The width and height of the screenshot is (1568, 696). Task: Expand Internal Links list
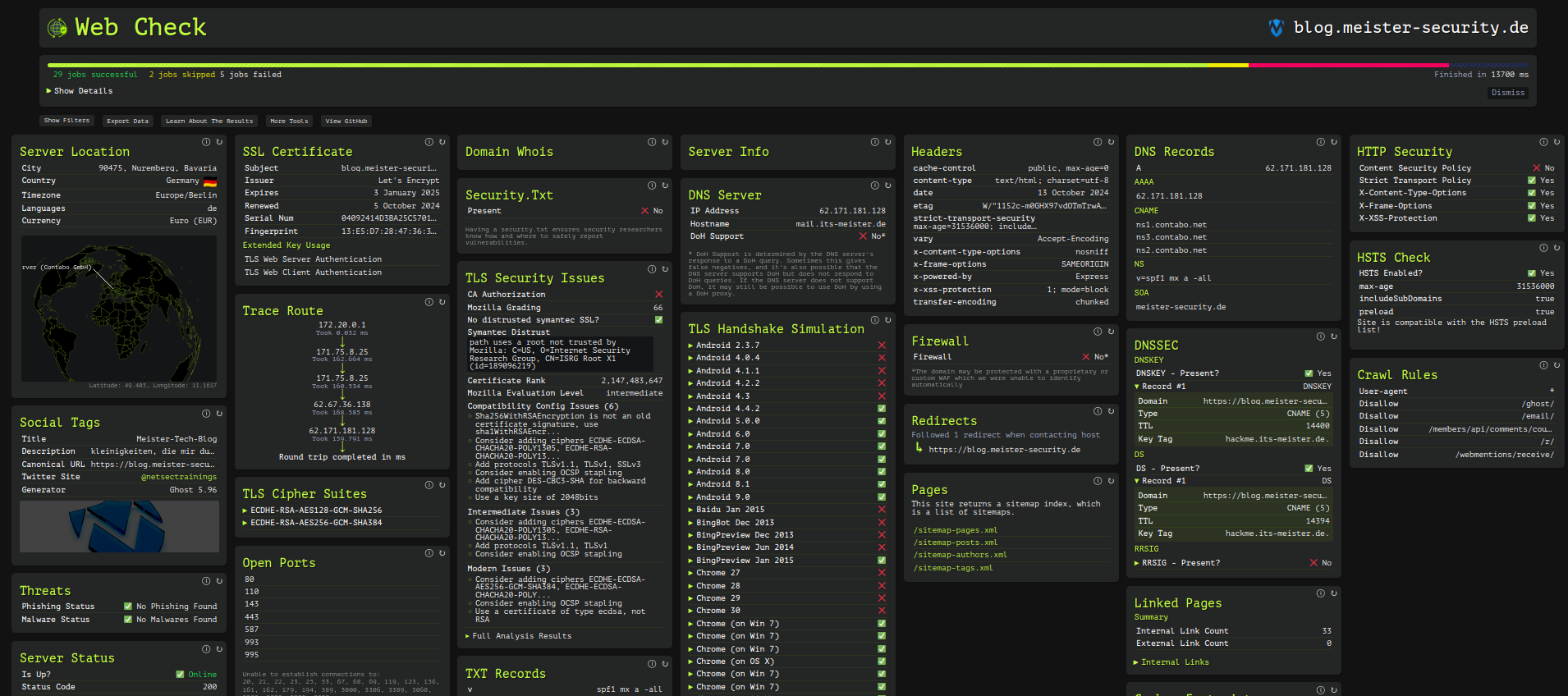point(1171,662)
